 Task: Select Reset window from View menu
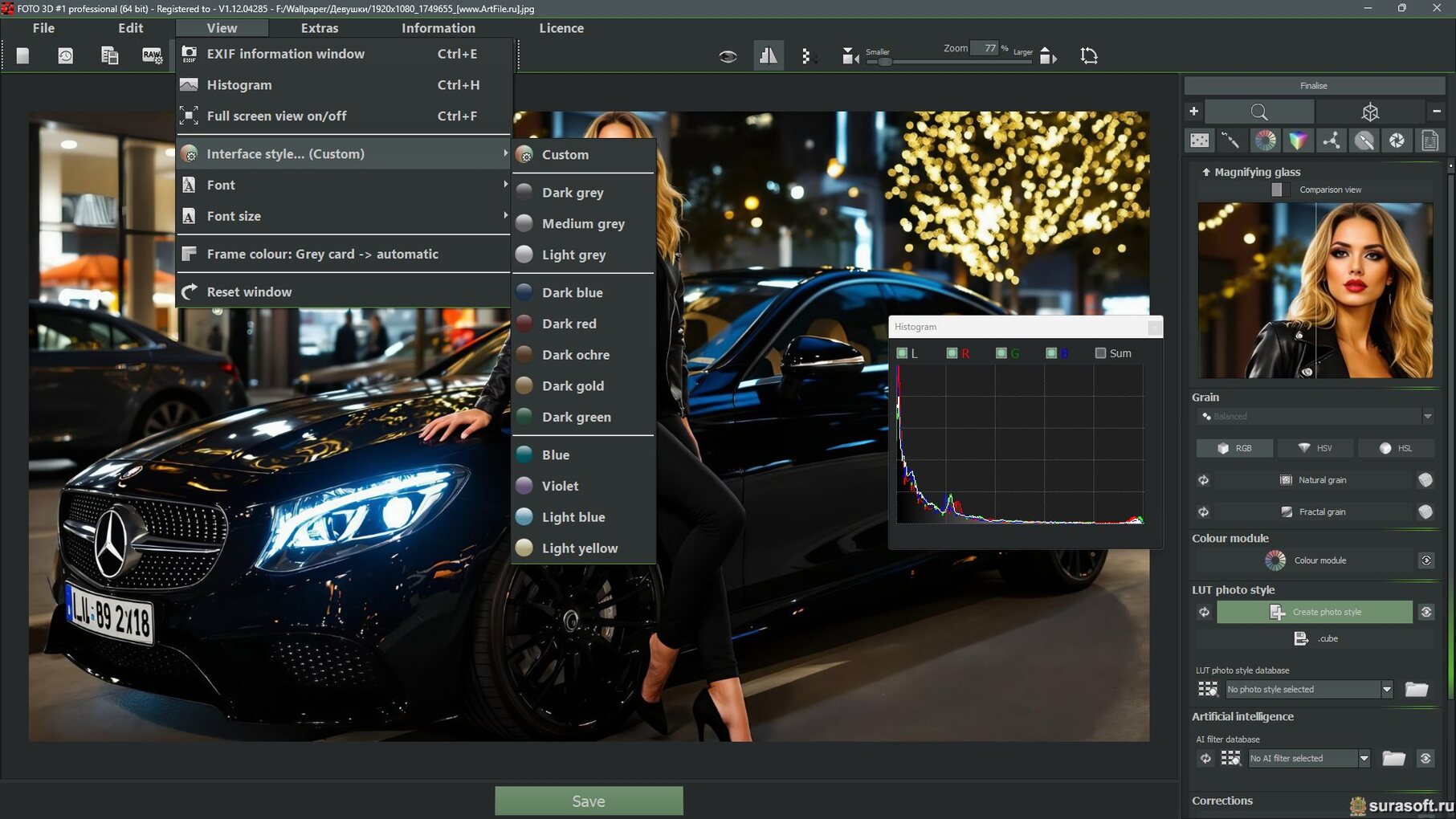coord(249,292)
